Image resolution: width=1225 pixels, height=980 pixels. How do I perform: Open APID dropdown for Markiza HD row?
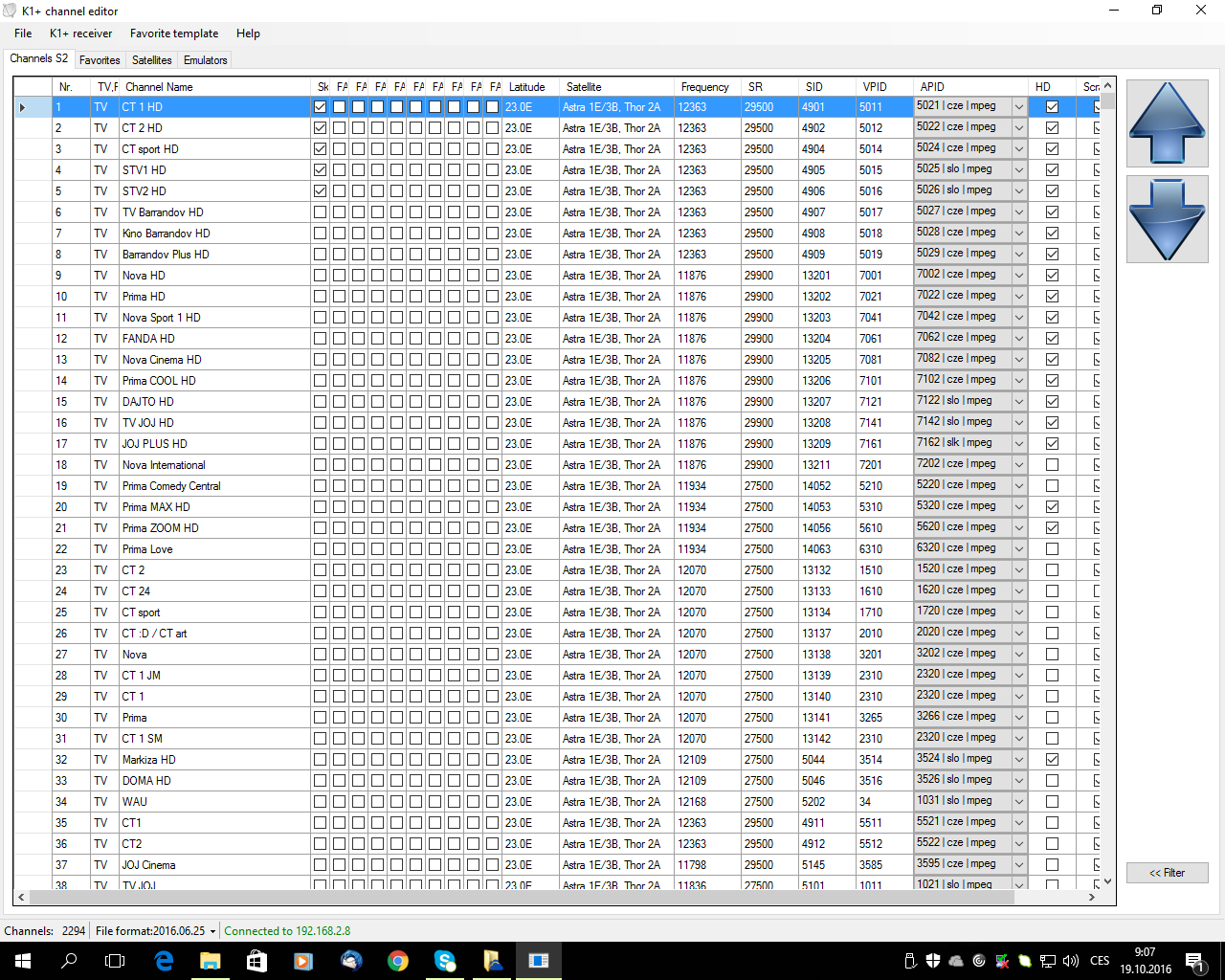pos(1018,760)
